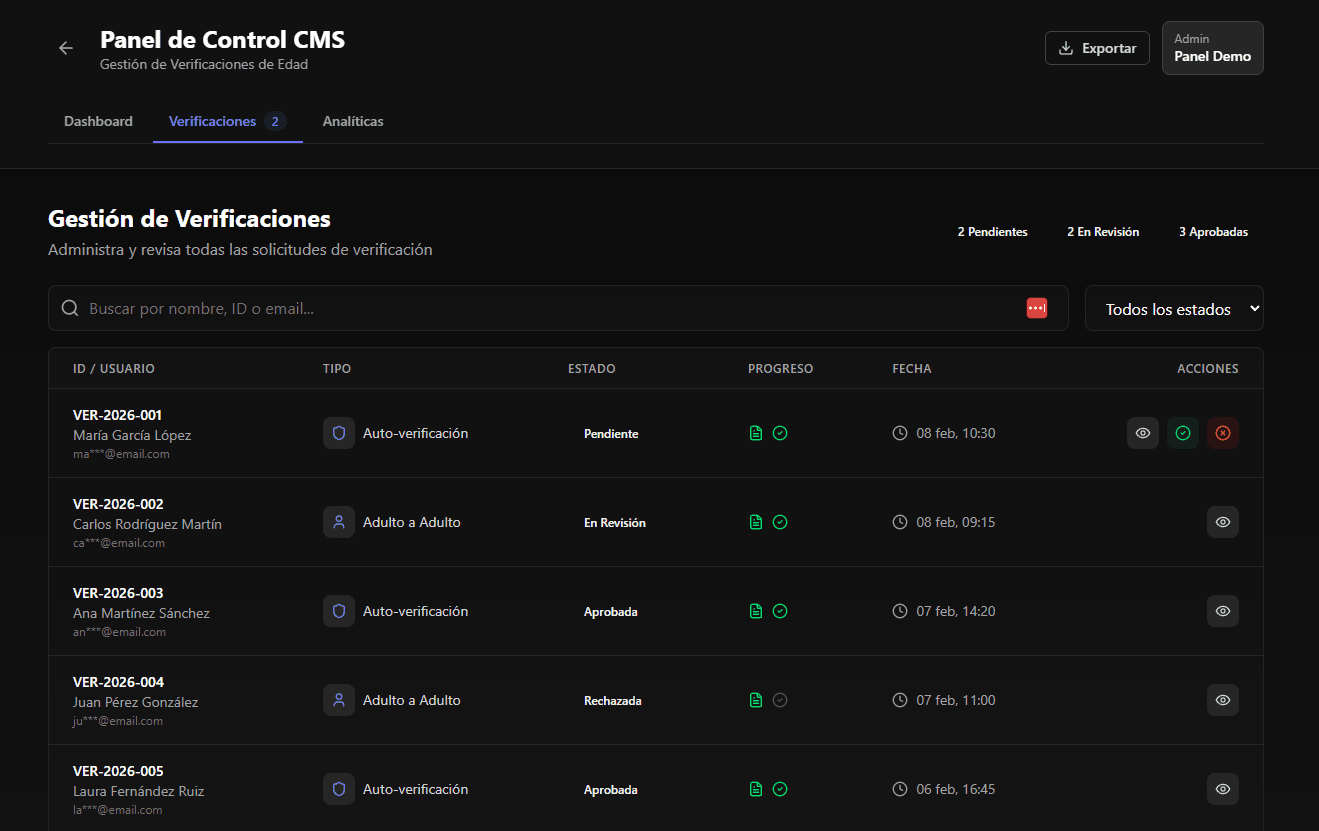
Task: Open the Admin Panel Demo account button
Action: [x=1212, y=48]
